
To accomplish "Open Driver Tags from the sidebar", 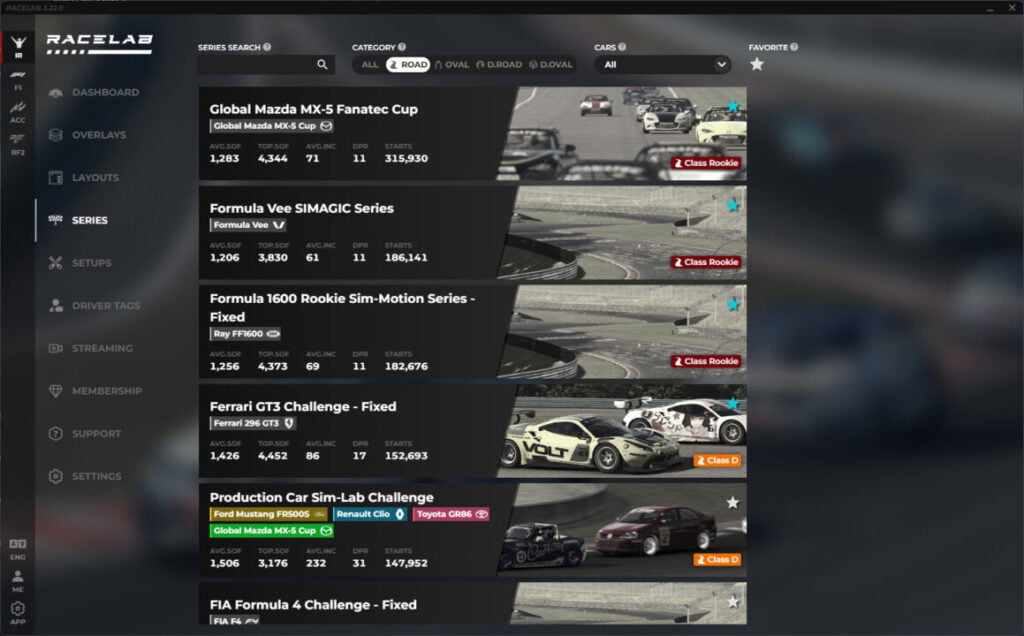I will 94,306.
